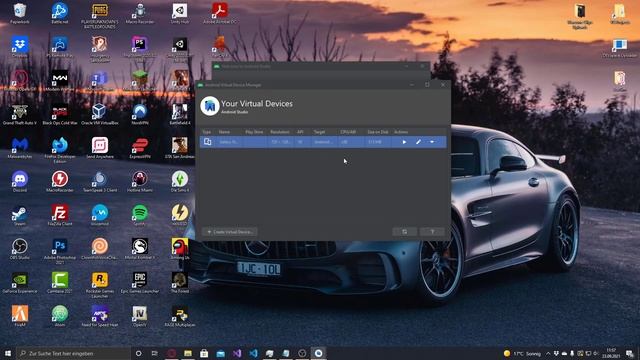The height and width of the screenshot is (360, 640).
Task: Open the Black Ops Cold War shortcut
Action: tap(60, 115)
